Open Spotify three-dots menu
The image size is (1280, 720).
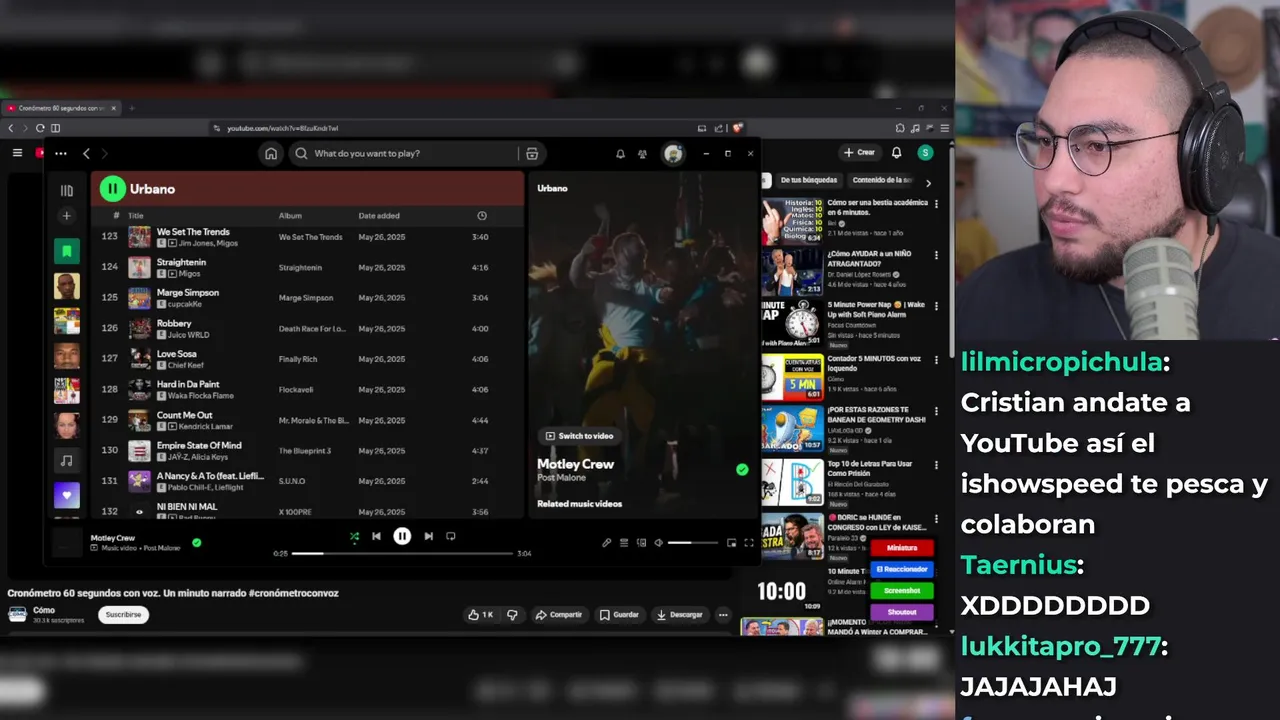(61, 153)
